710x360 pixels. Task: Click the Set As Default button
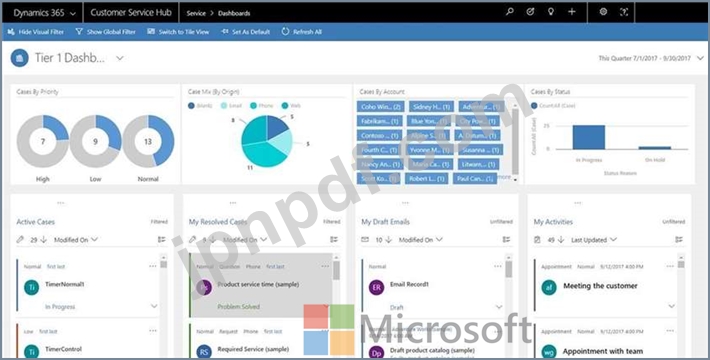tap(245, 32)
